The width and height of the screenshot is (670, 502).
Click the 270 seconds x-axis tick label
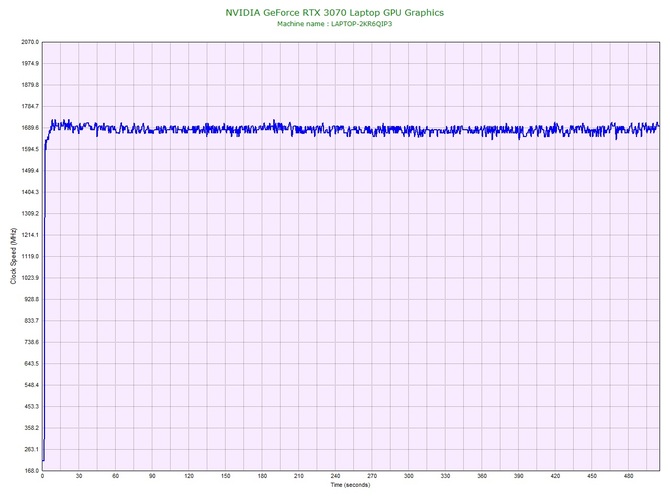[x=372, y=476]
